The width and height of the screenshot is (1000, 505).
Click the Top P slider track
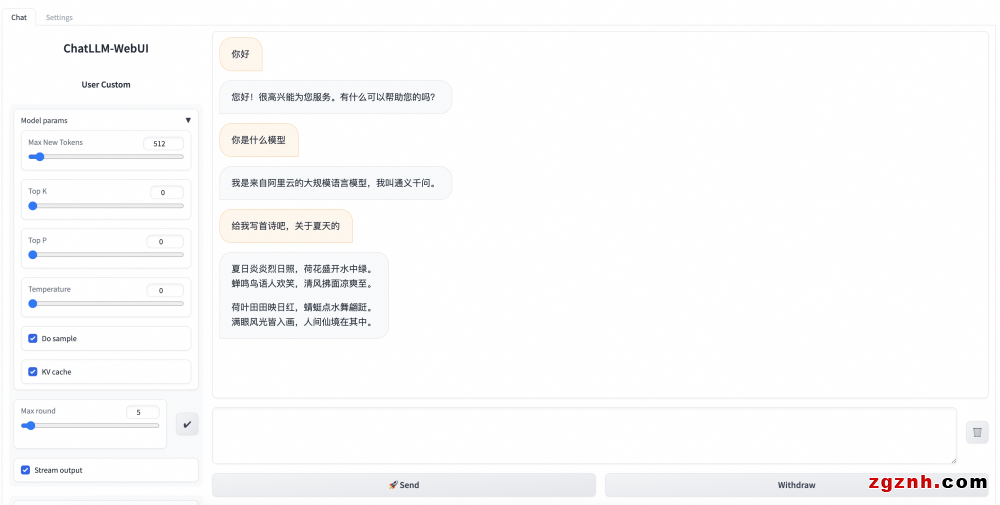(106, 255)
